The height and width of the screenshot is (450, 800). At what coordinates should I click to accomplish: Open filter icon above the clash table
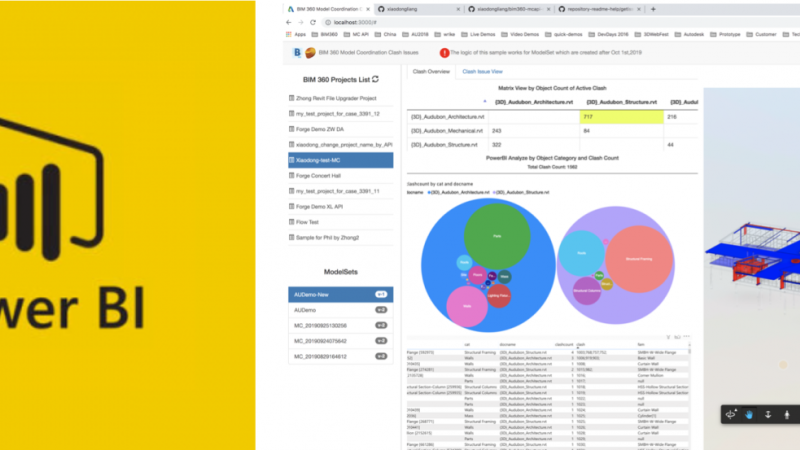point(668,337)
